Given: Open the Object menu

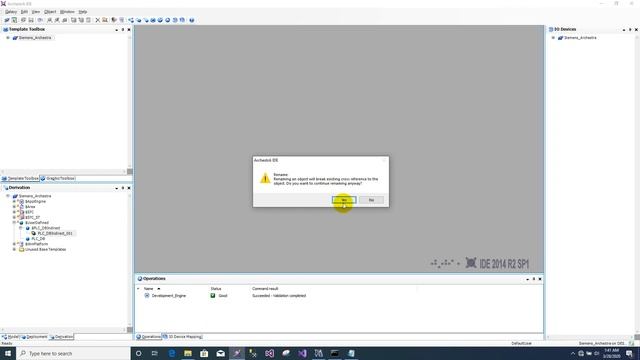Looking at the screenshot, I should (50, 12).
